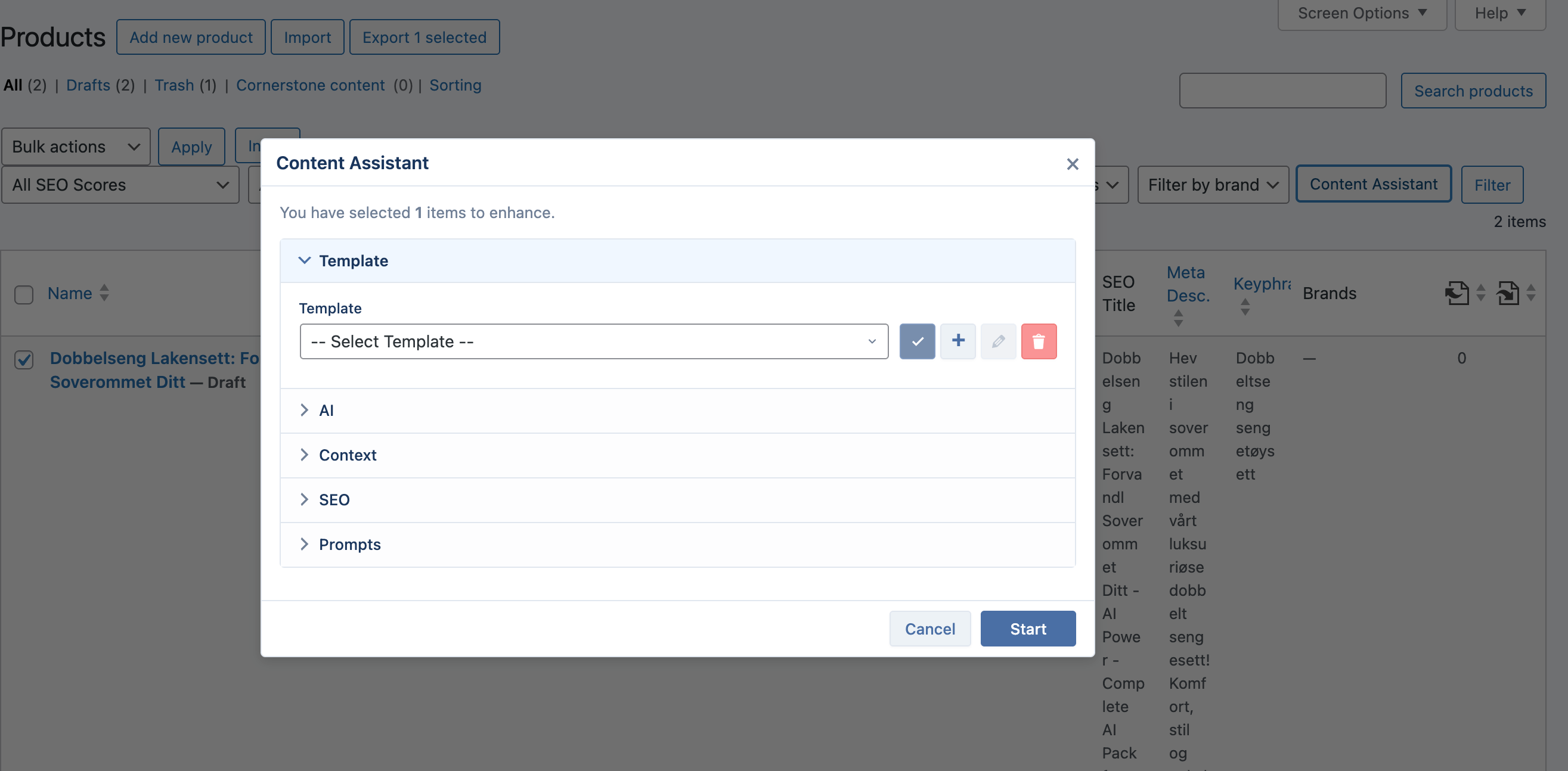Switch to Trash view
Screen dimensions: 1568x771
tap(174, 85)
